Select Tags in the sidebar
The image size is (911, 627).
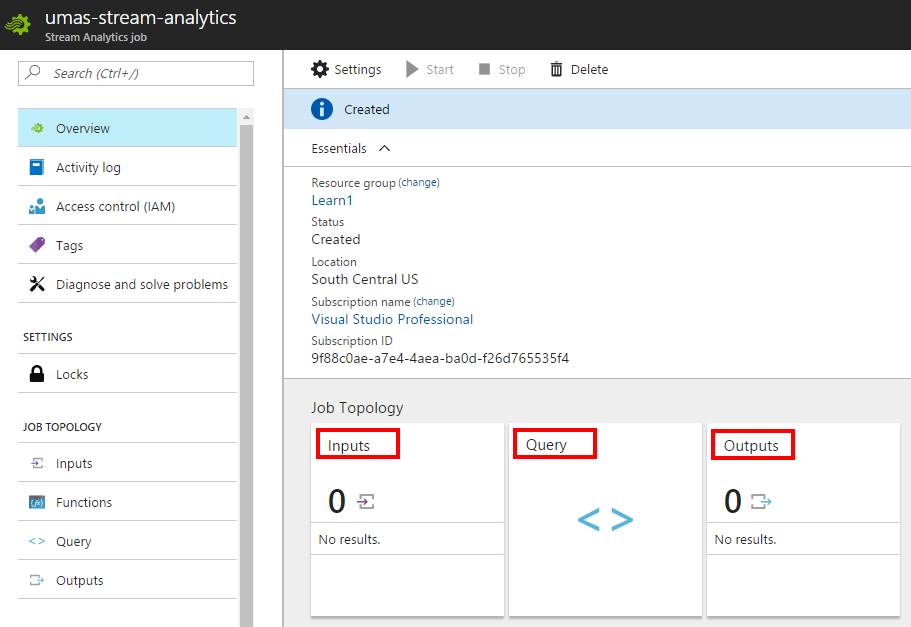(x=127, y=245)
